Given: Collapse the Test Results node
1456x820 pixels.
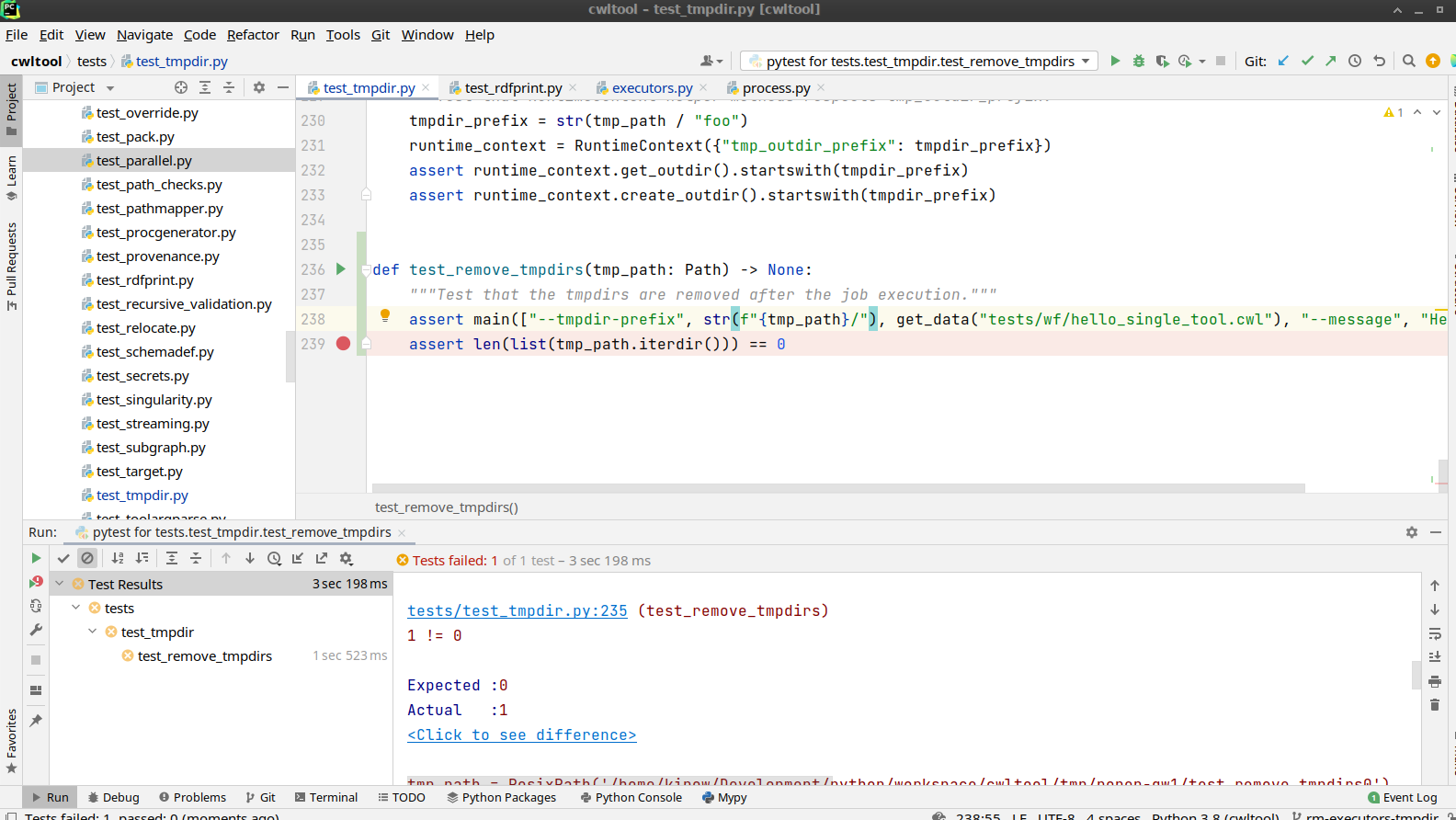Looking at the screenshot, I should [60, 583].
